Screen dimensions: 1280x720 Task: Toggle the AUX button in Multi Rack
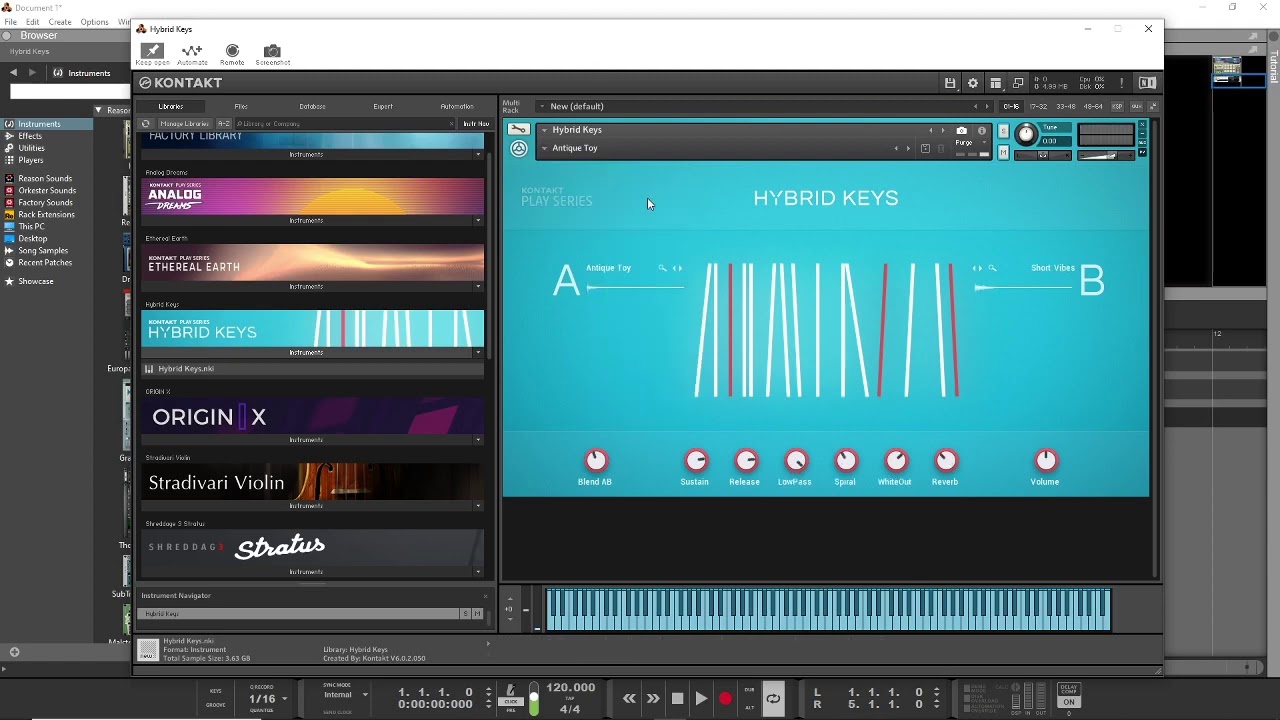pos(1138,106)
